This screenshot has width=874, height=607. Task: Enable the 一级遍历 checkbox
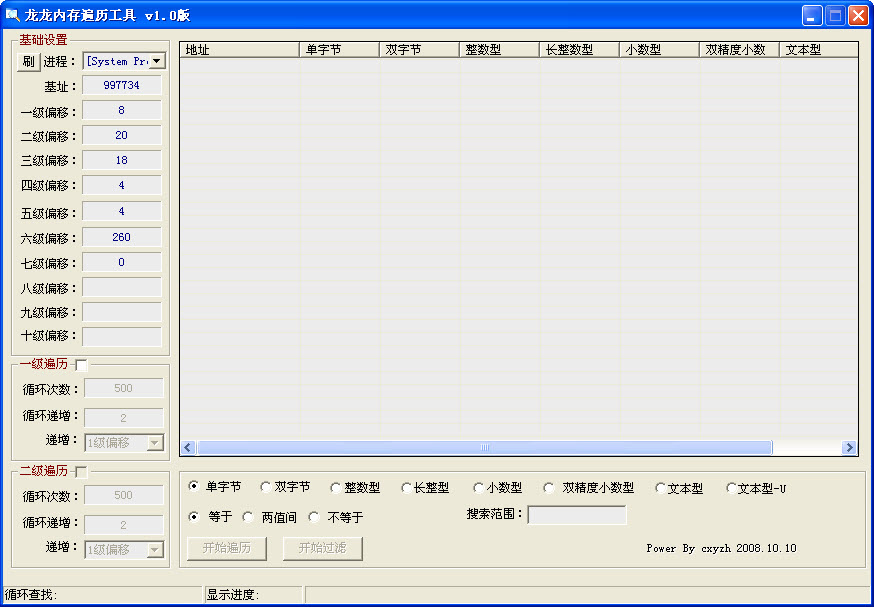[x=81, y=365]
